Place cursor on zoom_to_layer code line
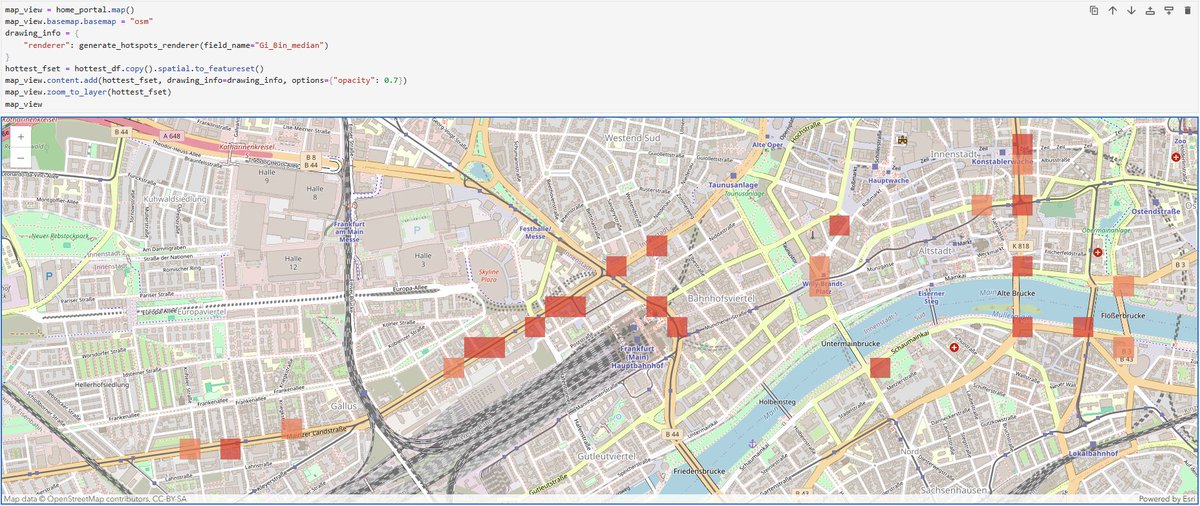1200x506 pixels. pos(87,92)
